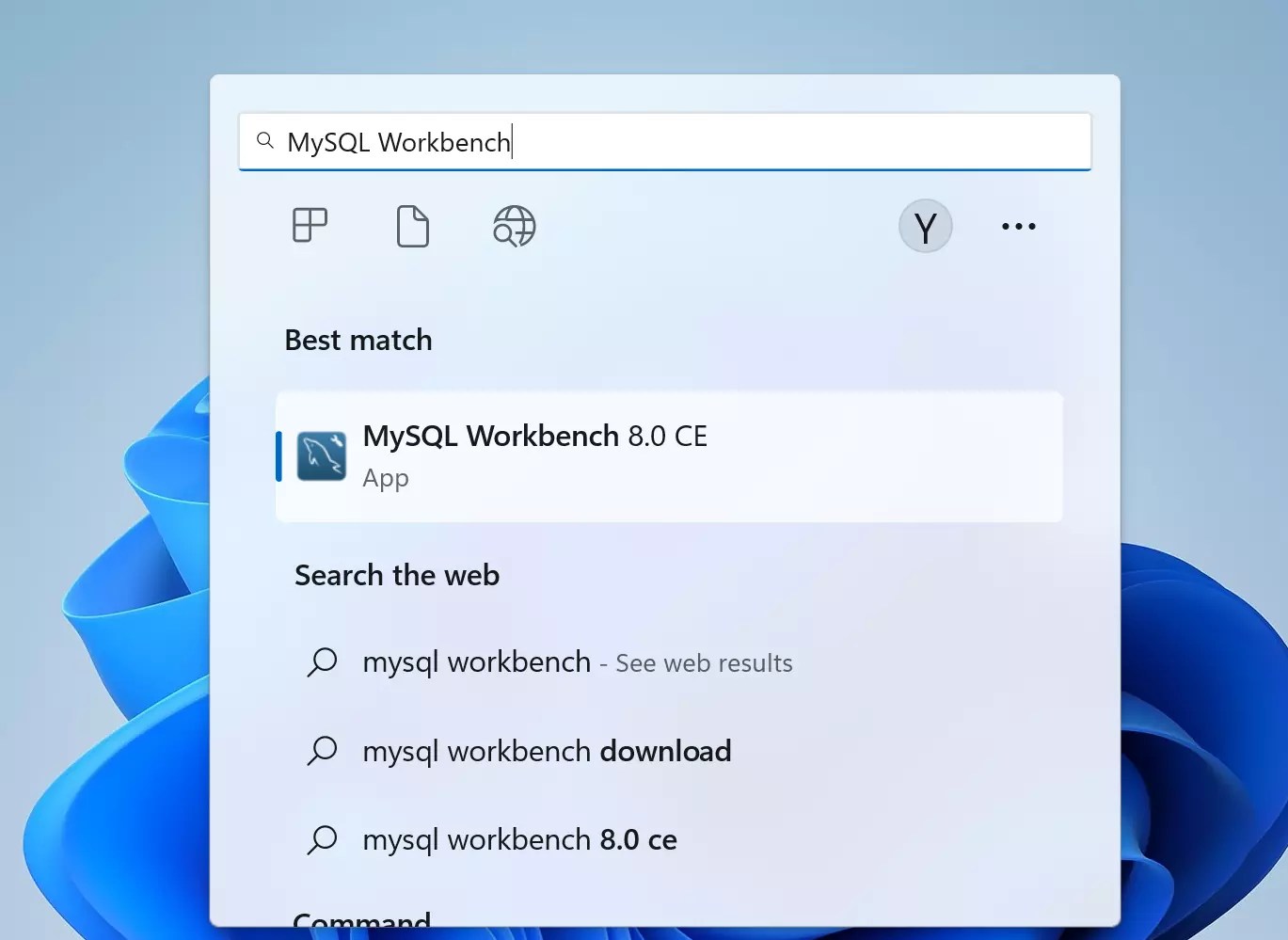Viewport: 1288px width, 940px height.
Task: Open 'See web results' for mysql workbench
Action: pos(702,662)
